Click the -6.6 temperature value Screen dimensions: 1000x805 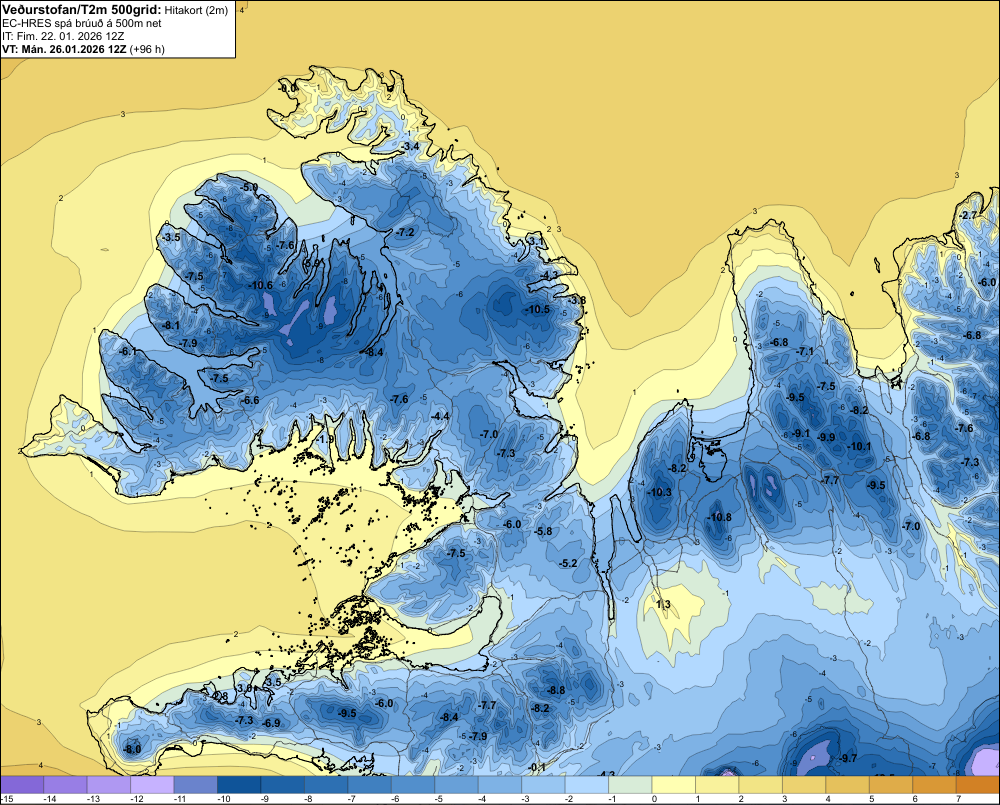tap(251, 400)
